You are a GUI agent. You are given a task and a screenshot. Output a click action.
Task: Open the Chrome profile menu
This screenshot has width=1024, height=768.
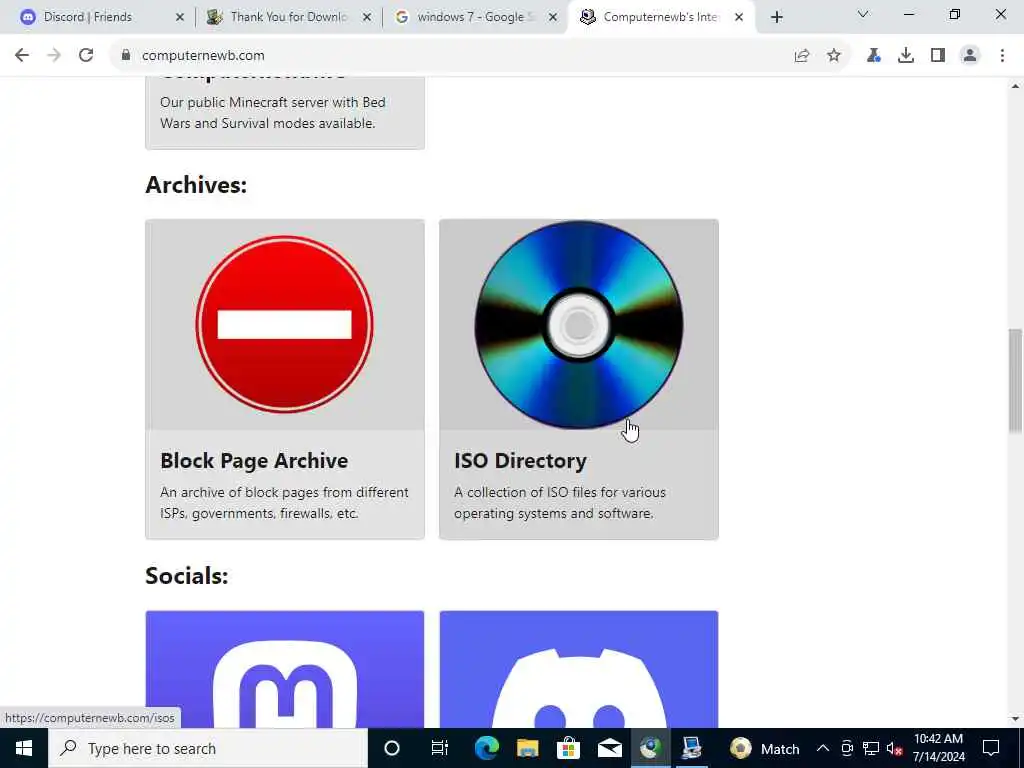coord(970,56)
